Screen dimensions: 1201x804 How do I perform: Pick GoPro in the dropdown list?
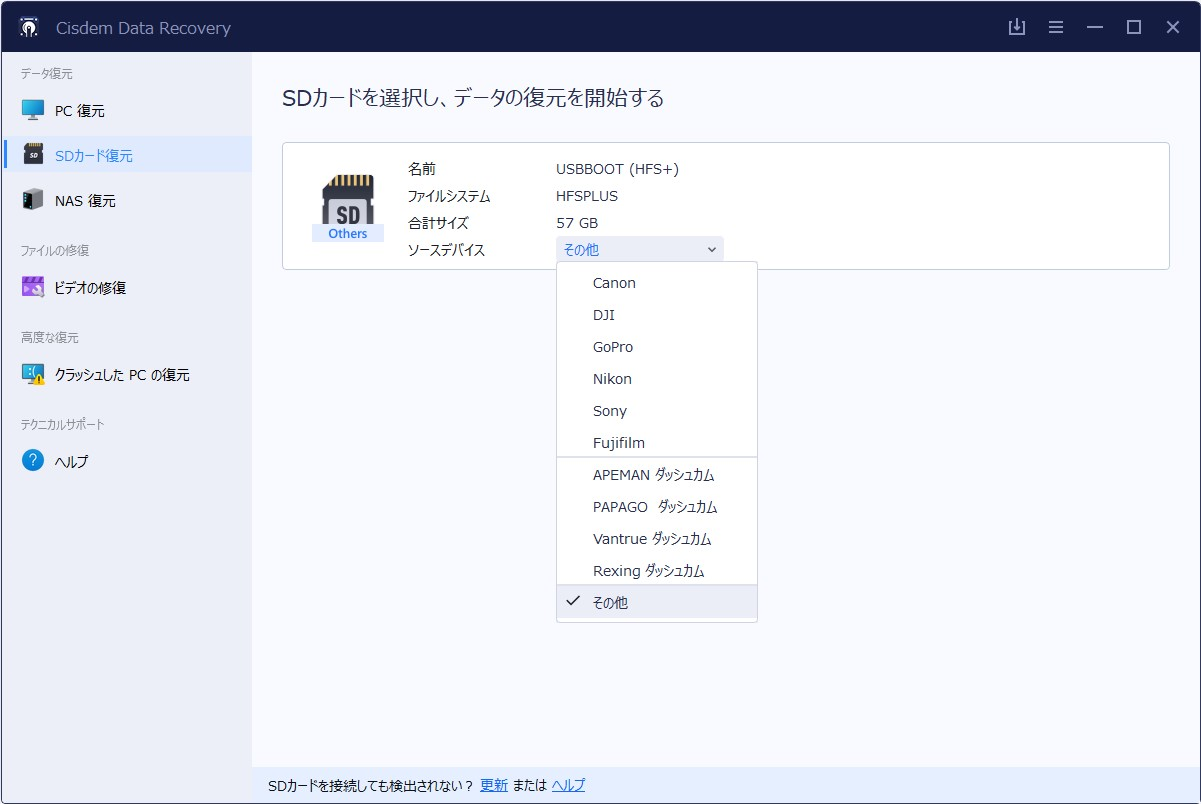coord(612,347)
